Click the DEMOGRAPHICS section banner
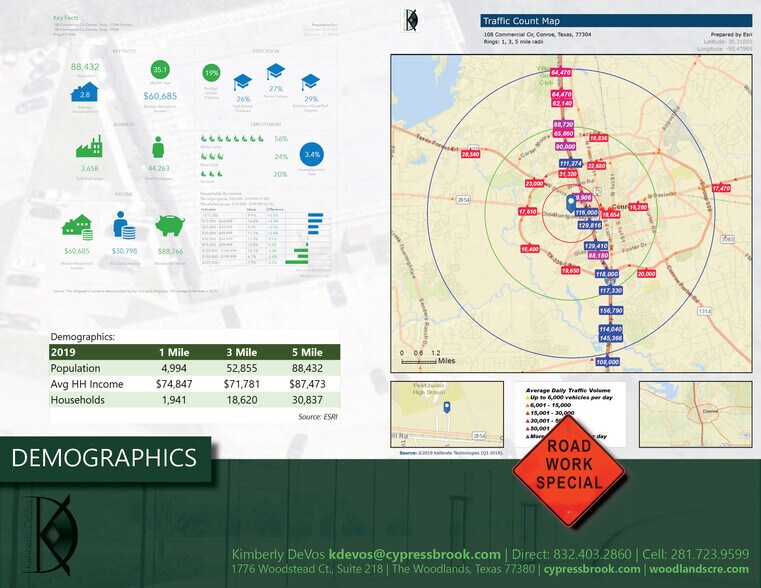 pos(104,458)
